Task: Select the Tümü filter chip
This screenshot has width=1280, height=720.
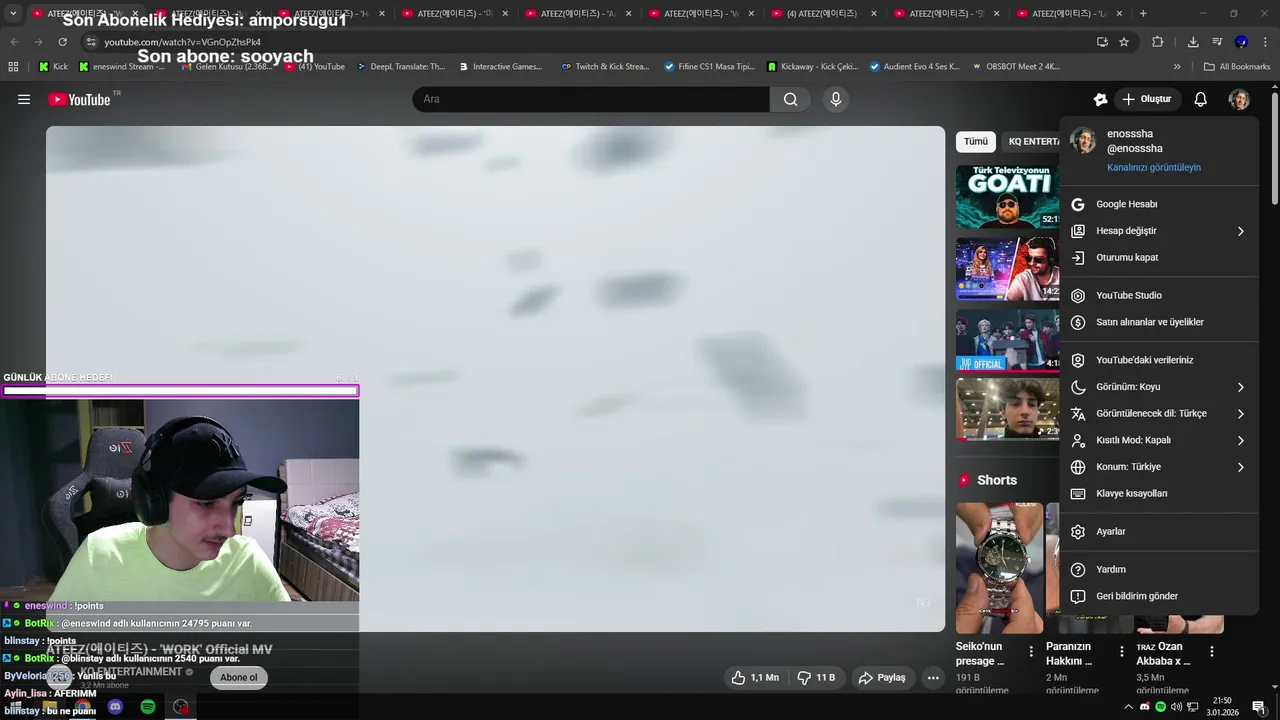Action: pos(975,141)
